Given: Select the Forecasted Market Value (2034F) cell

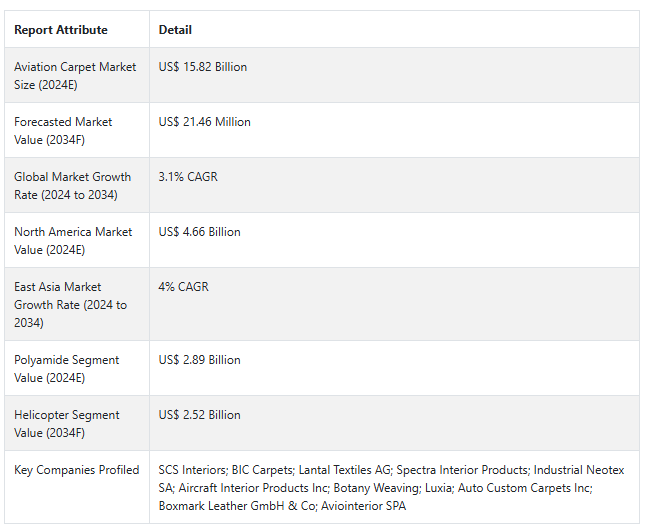Looking at the screenshot, I should pyautogui.click(x=63, y=131).
